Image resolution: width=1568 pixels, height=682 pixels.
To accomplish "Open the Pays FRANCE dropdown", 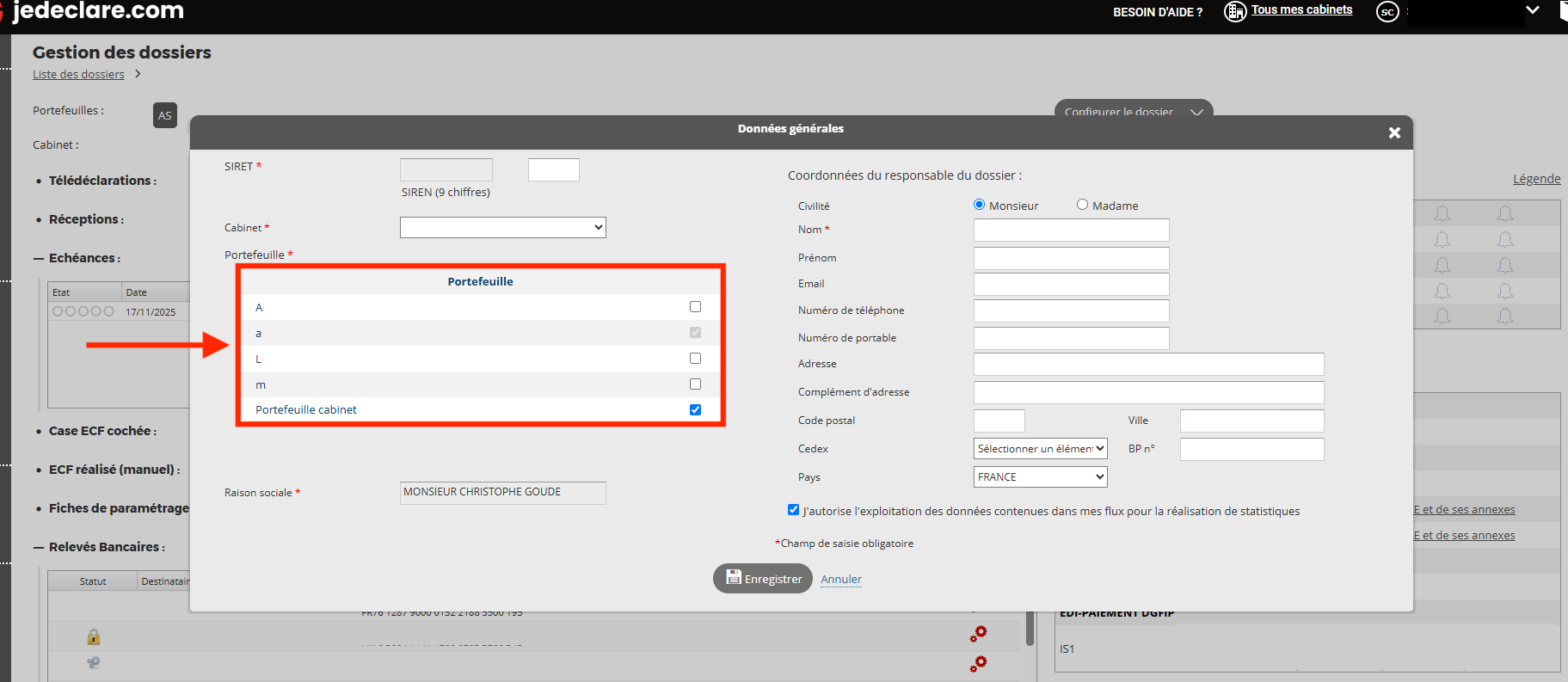I will (x=1041, y=476).
